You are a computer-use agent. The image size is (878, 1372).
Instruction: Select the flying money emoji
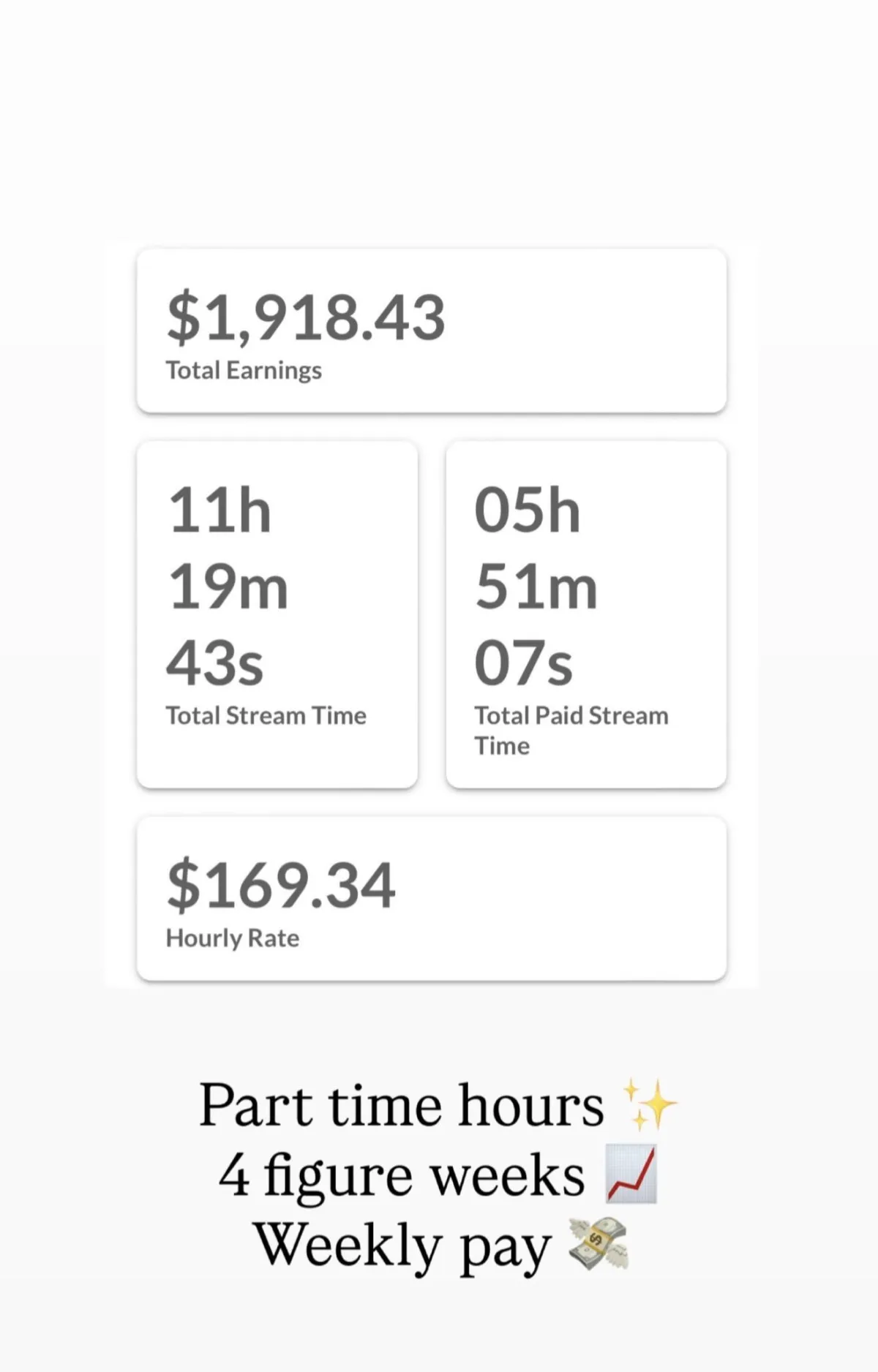tap(599, 1243)
